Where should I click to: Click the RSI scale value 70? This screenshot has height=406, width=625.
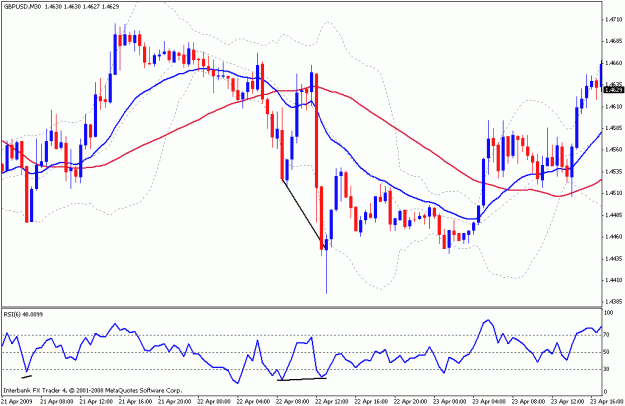click(608, 335)
